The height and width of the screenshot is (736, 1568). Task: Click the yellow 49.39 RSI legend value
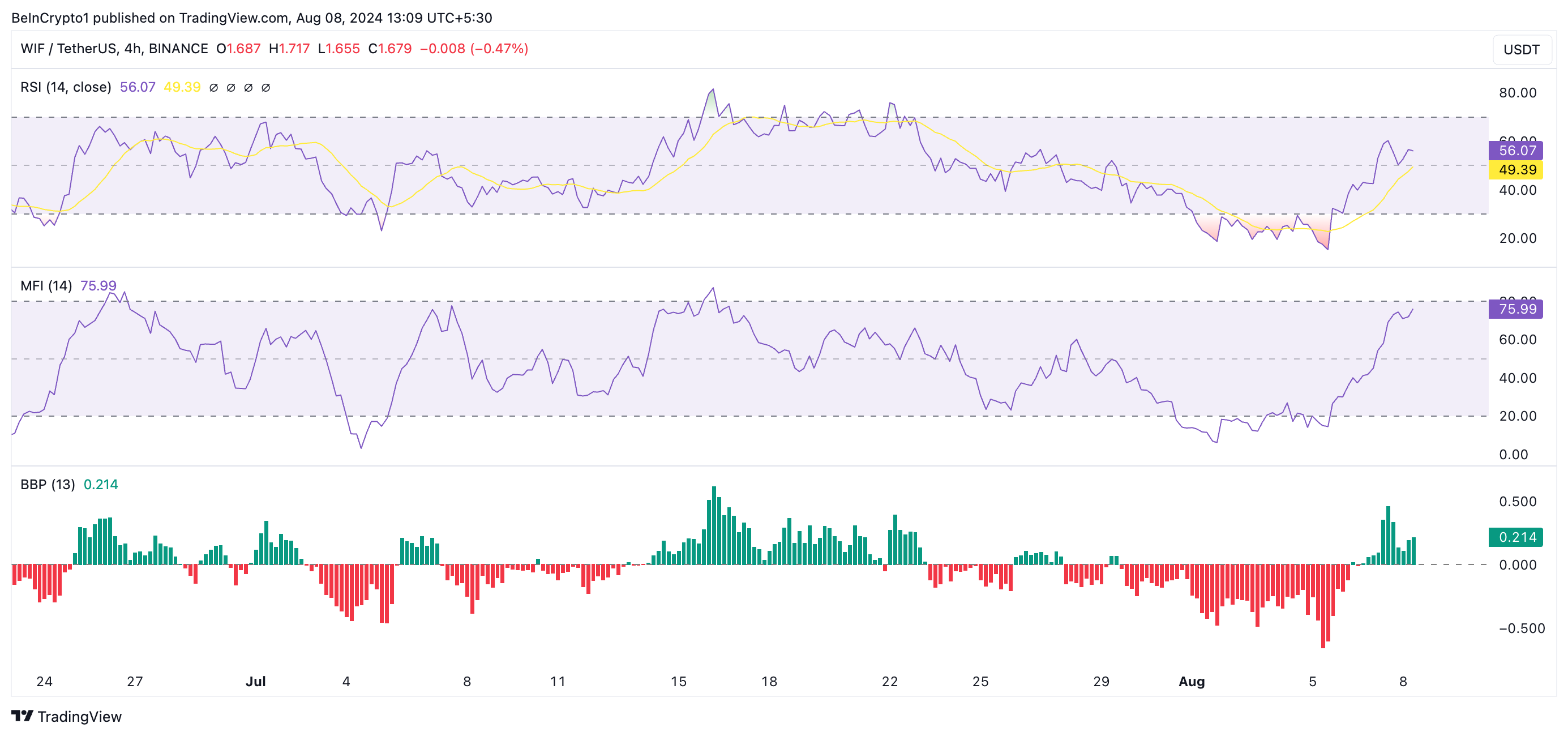182,87
